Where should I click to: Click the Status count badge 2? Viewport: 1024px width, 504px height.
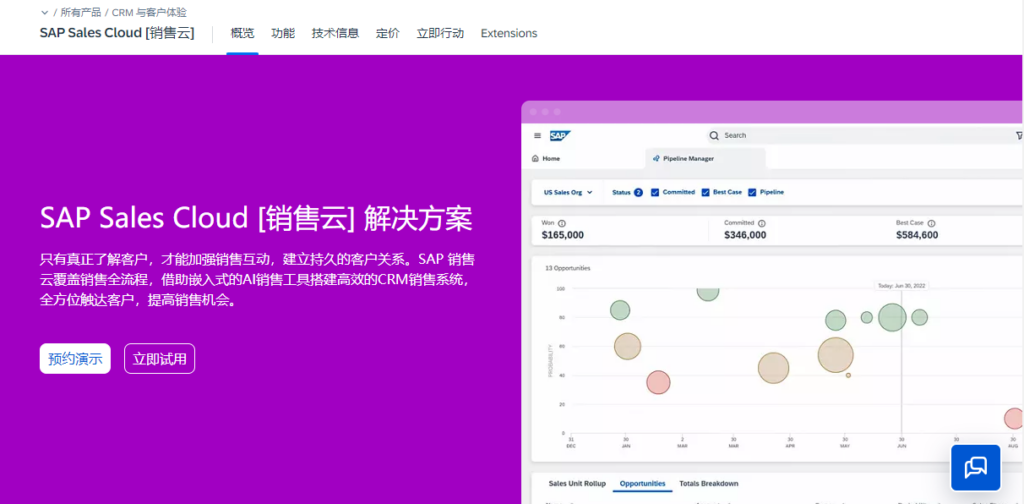click(x=638, y=193)
